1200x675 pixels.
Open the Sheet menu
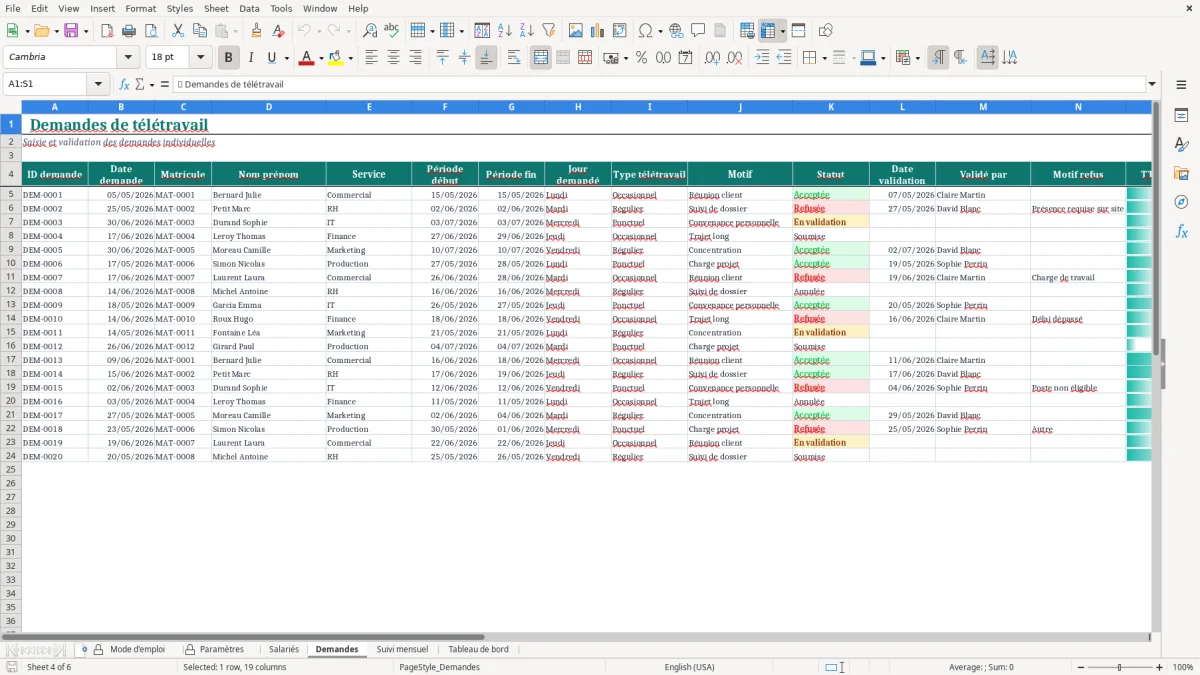coord(216,8)
